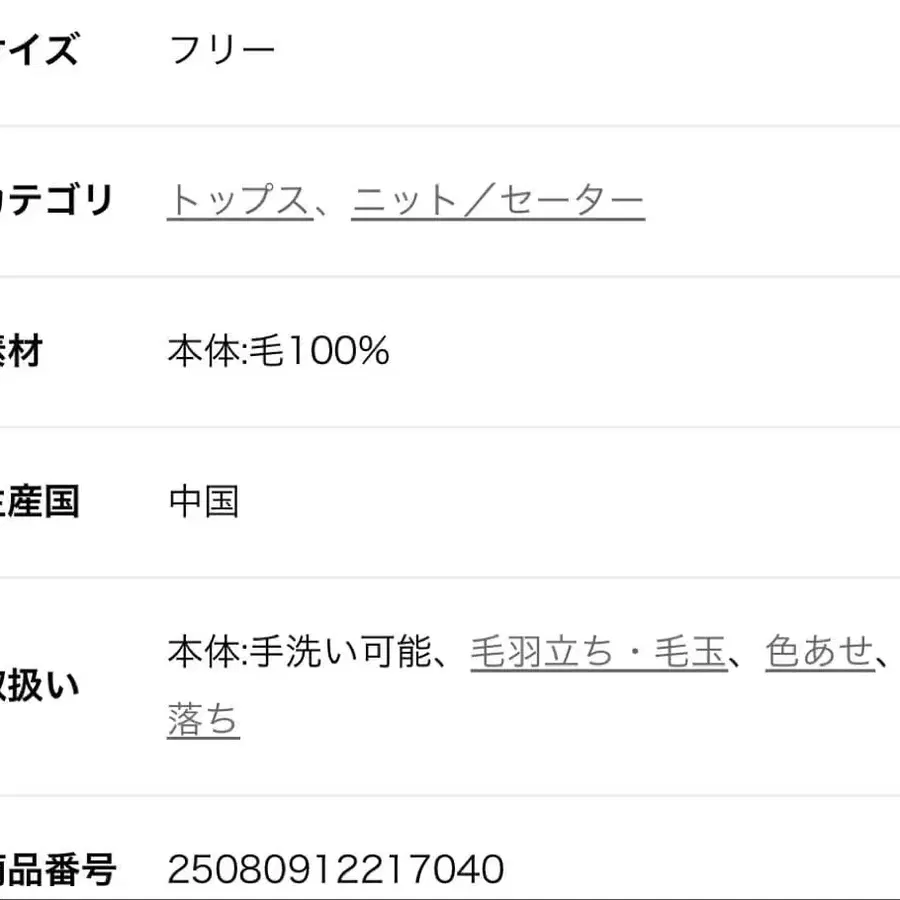Open the トップス category link
Image resolution: width=900 pixels, height=900 pixels.
click(x=239, y=201)
